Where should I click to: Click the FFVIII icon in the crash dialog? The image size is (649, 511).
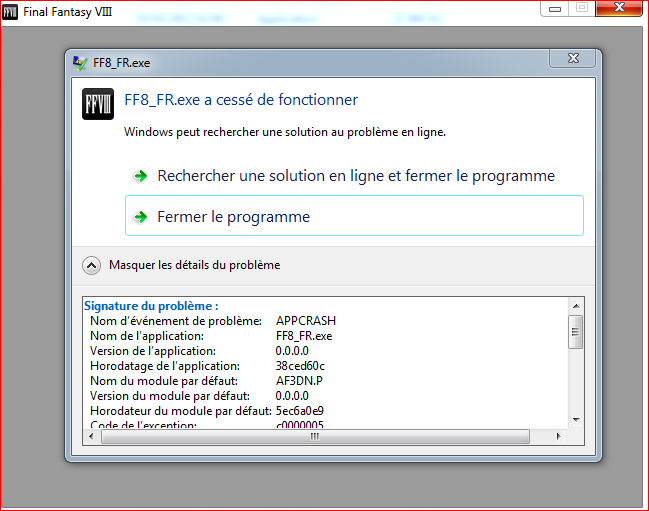[98, 104]
